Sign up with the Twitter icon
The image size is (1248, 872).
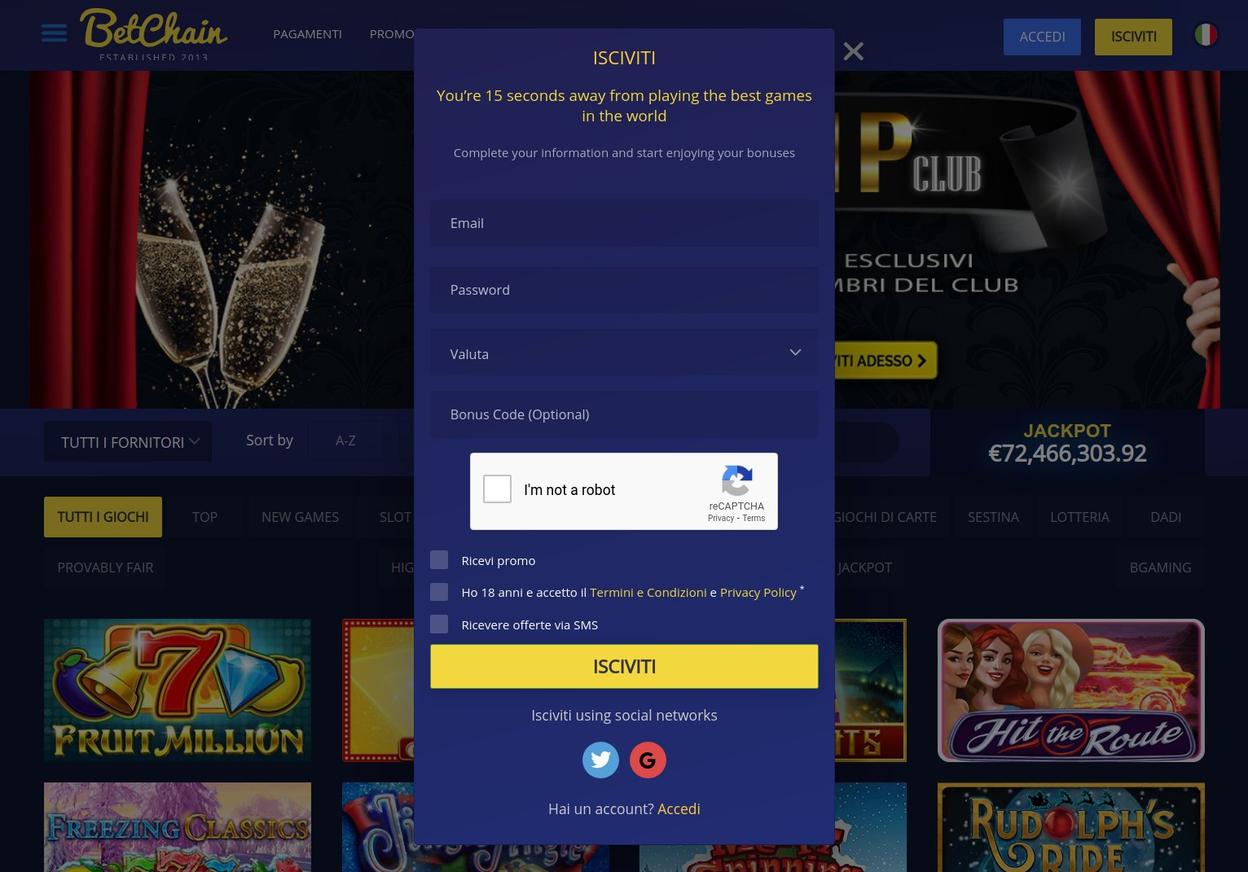coord(601,760)
